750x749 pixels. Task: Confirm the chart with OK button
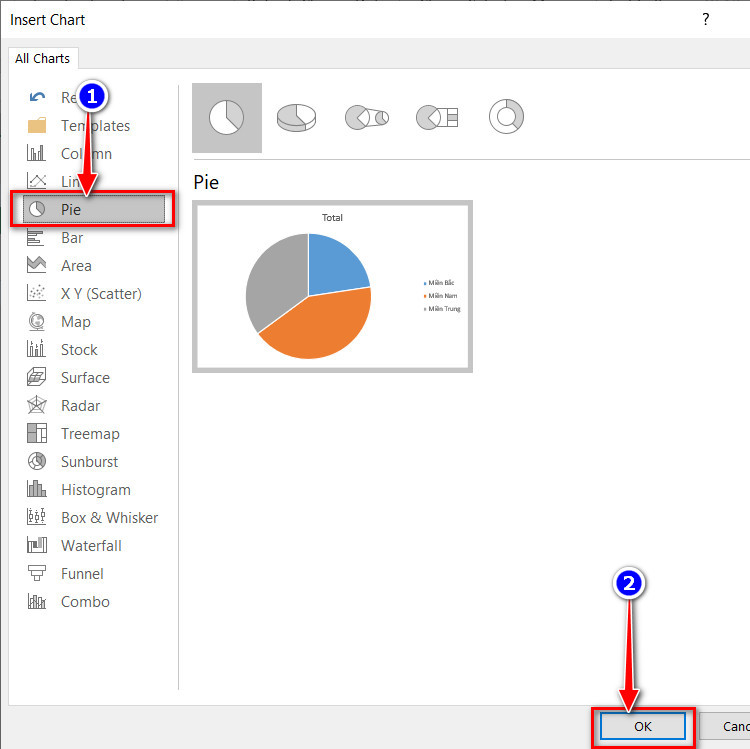tap(643, 727)
